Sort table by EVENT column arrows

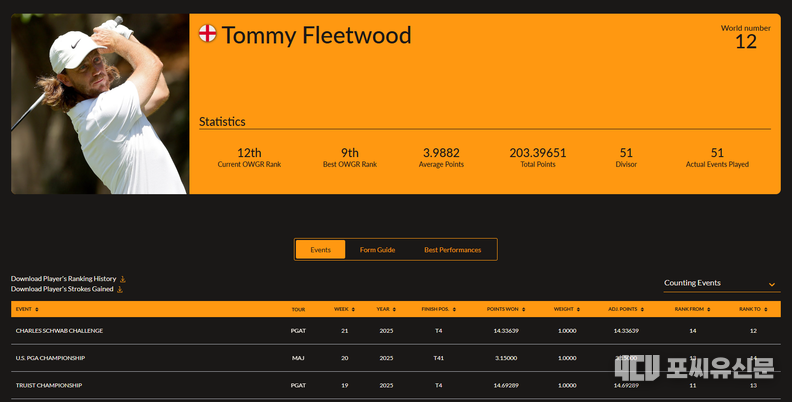click(x=37, y=309)
